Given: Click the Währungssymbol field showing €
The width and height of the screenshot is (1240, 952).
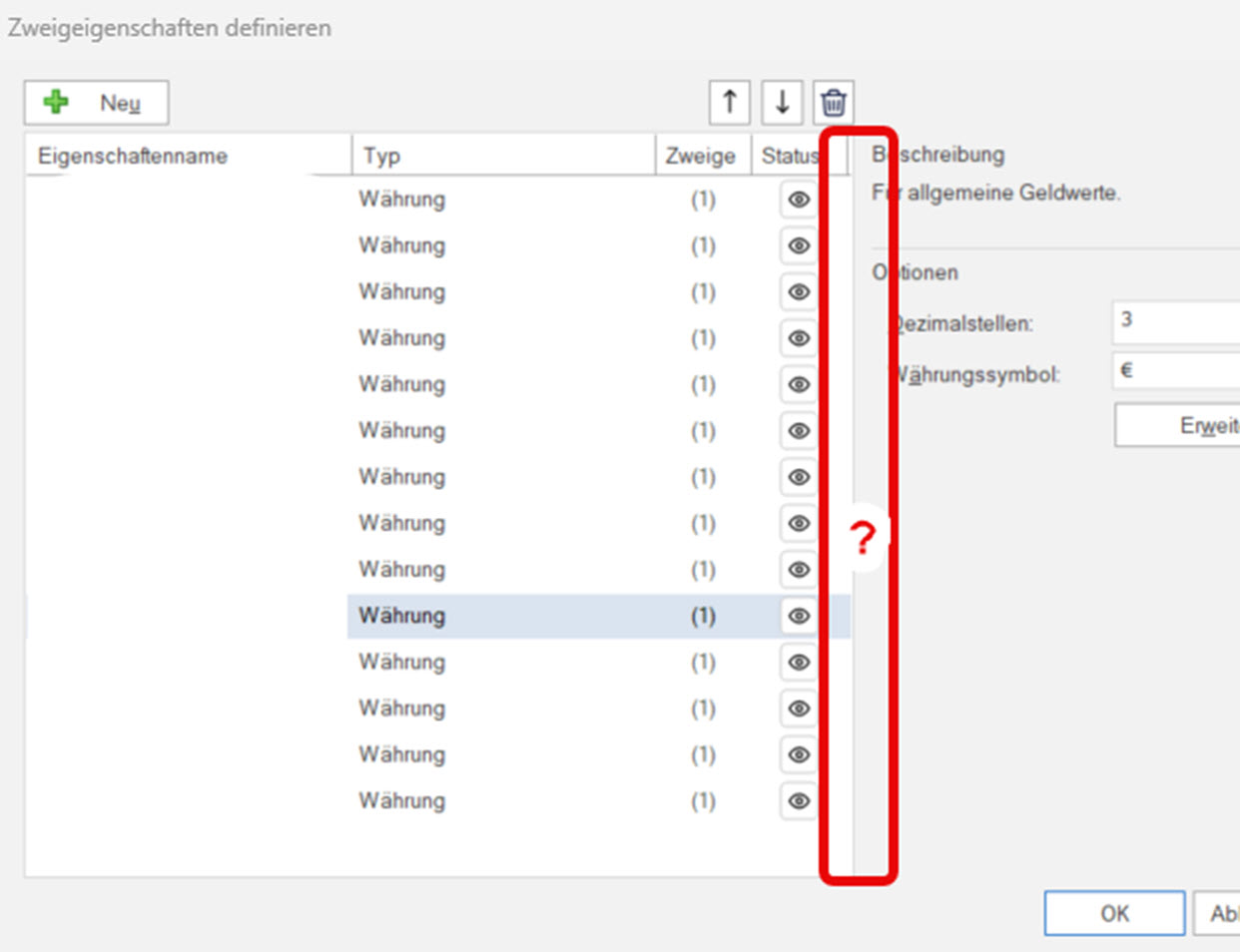Looking at the screenshot, I should pyautogui.click(x=1176, y=372).
